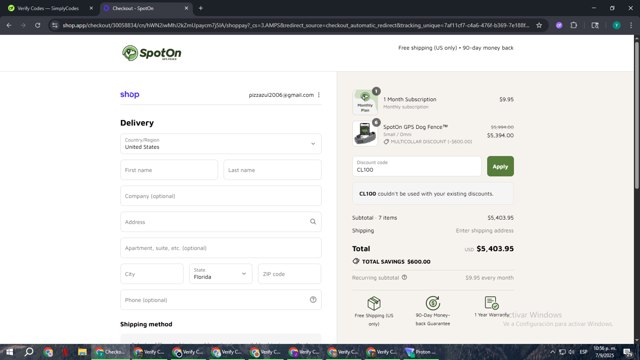The image size is (640, 360).
Task: Switch to the Verify Codes — SimplyCodes tab
Action: pos(48,8)
